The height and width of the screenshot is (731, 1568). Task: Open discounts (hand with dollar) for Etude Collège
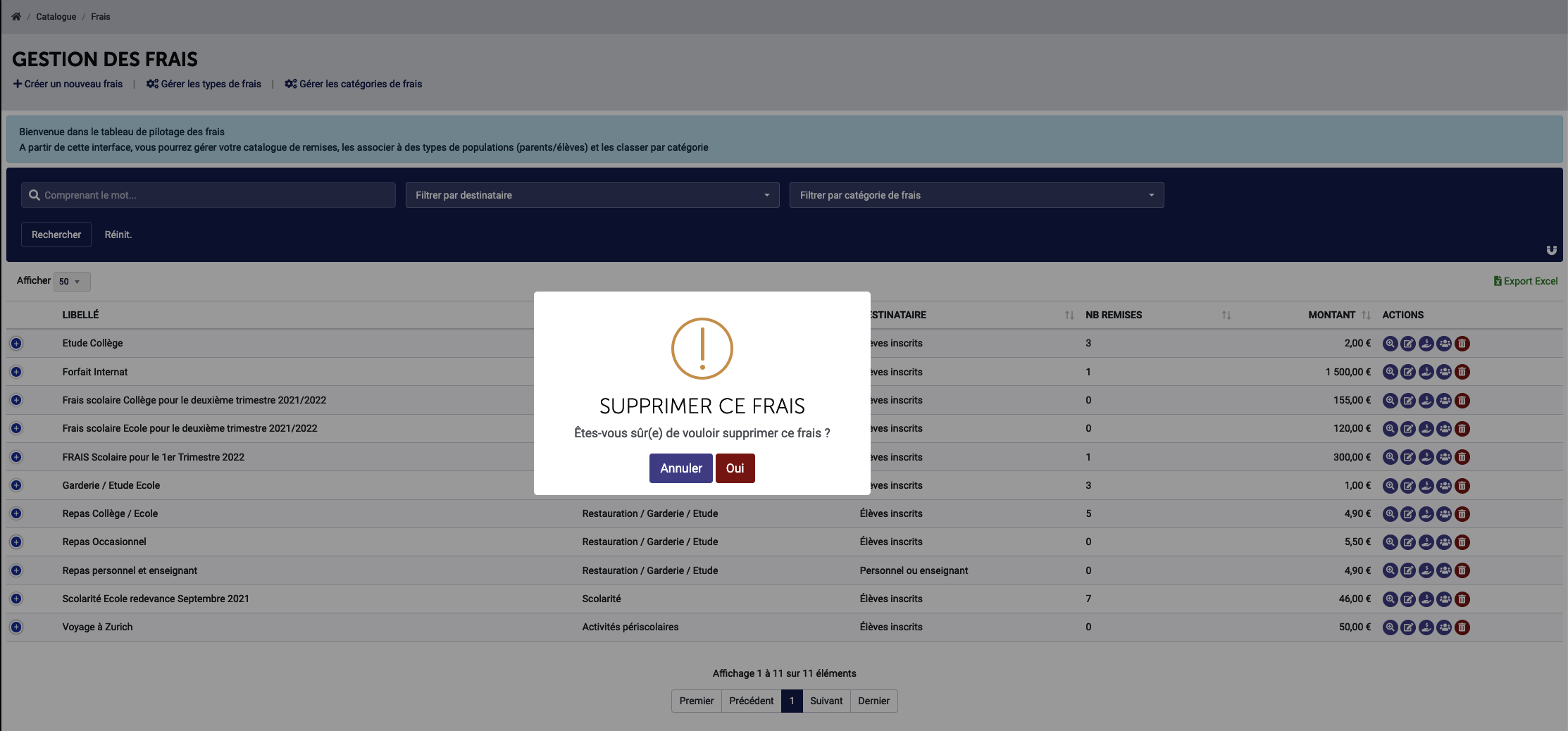1426,344
